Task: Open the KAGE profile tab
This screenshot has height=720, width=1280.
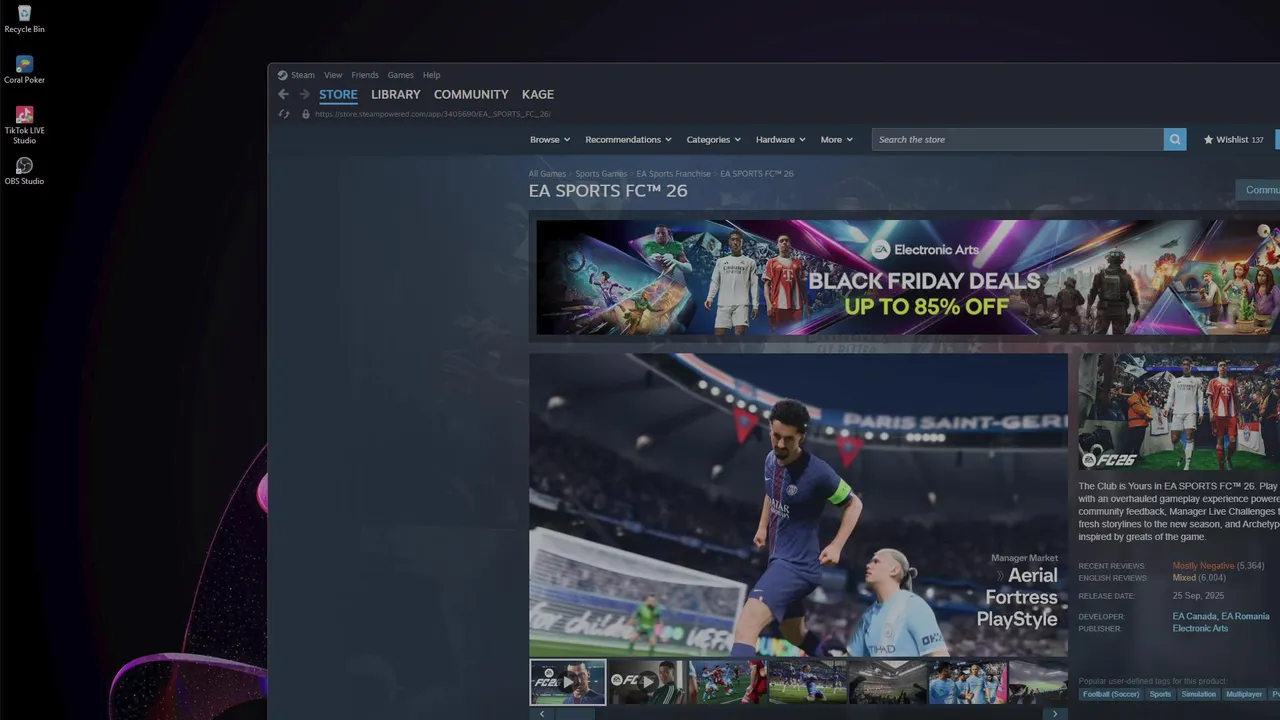Action: tap(538, 94)
